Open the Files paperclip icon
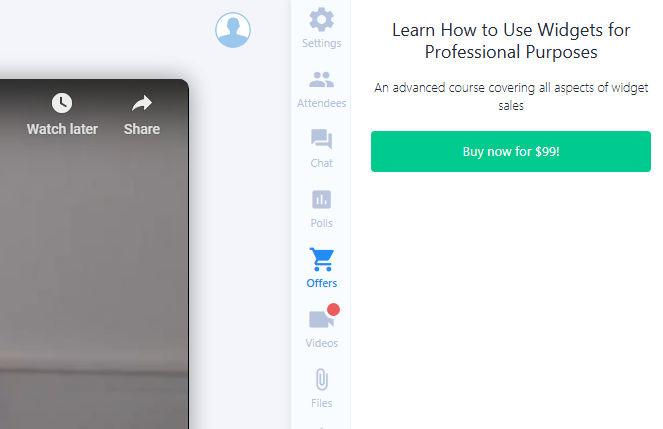Viewport: 663px width, 429px height. tap(321, 380)
